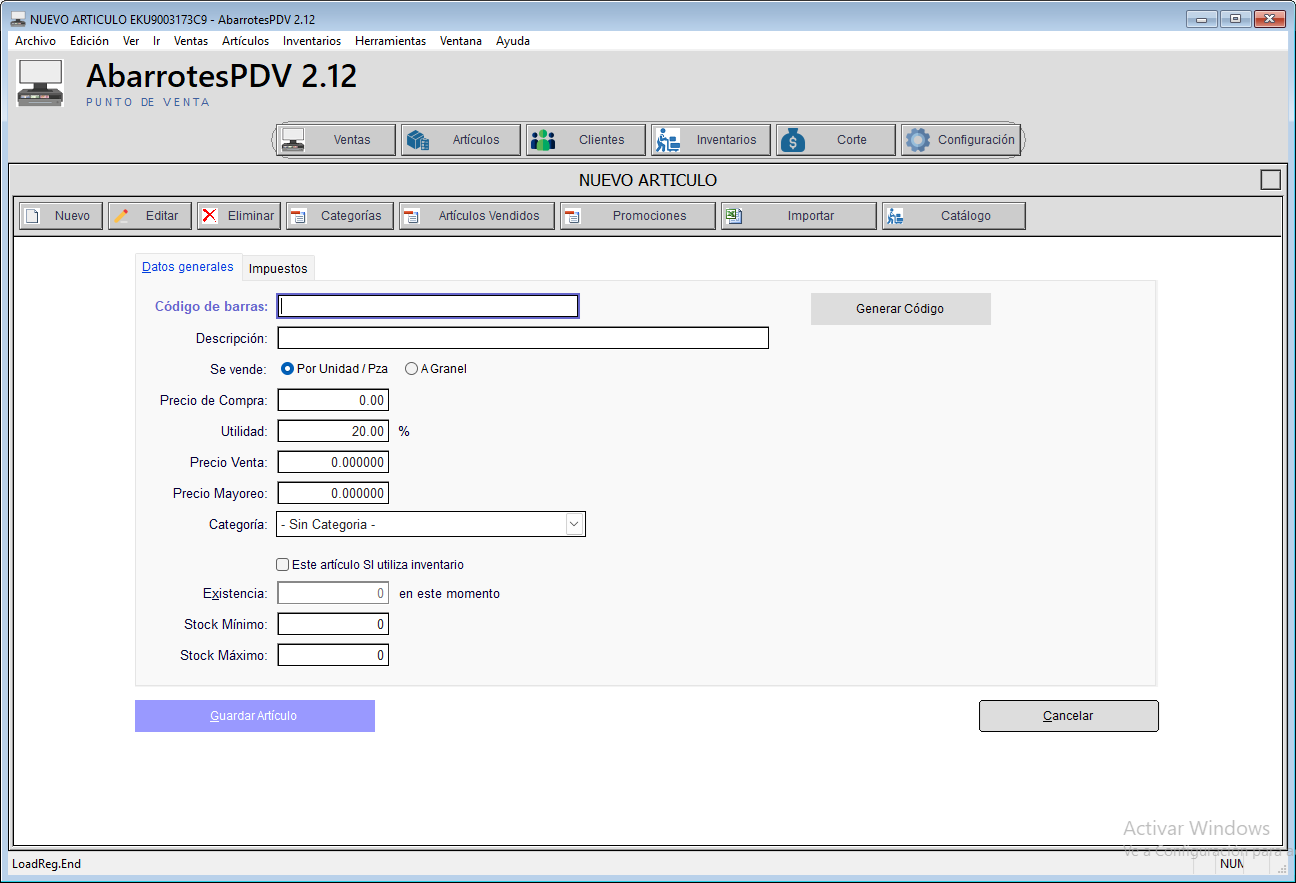Open the Categorías list
Image resolution: width=1296 pixels, height=883 pixels.
(x=340, y=216)
